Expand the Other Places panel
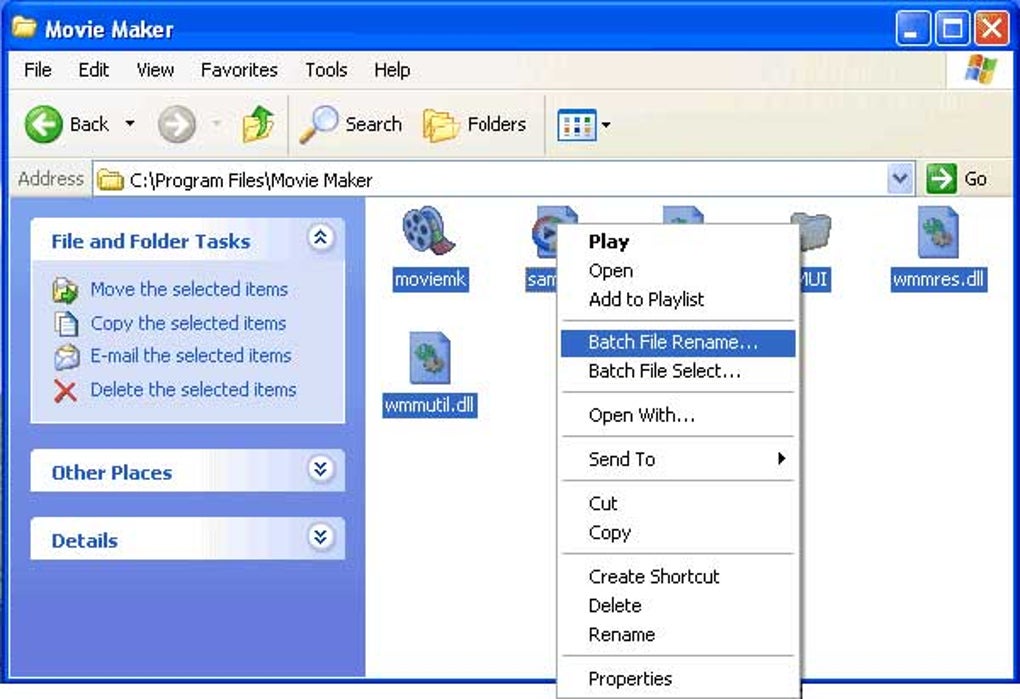 coord(321,469)
